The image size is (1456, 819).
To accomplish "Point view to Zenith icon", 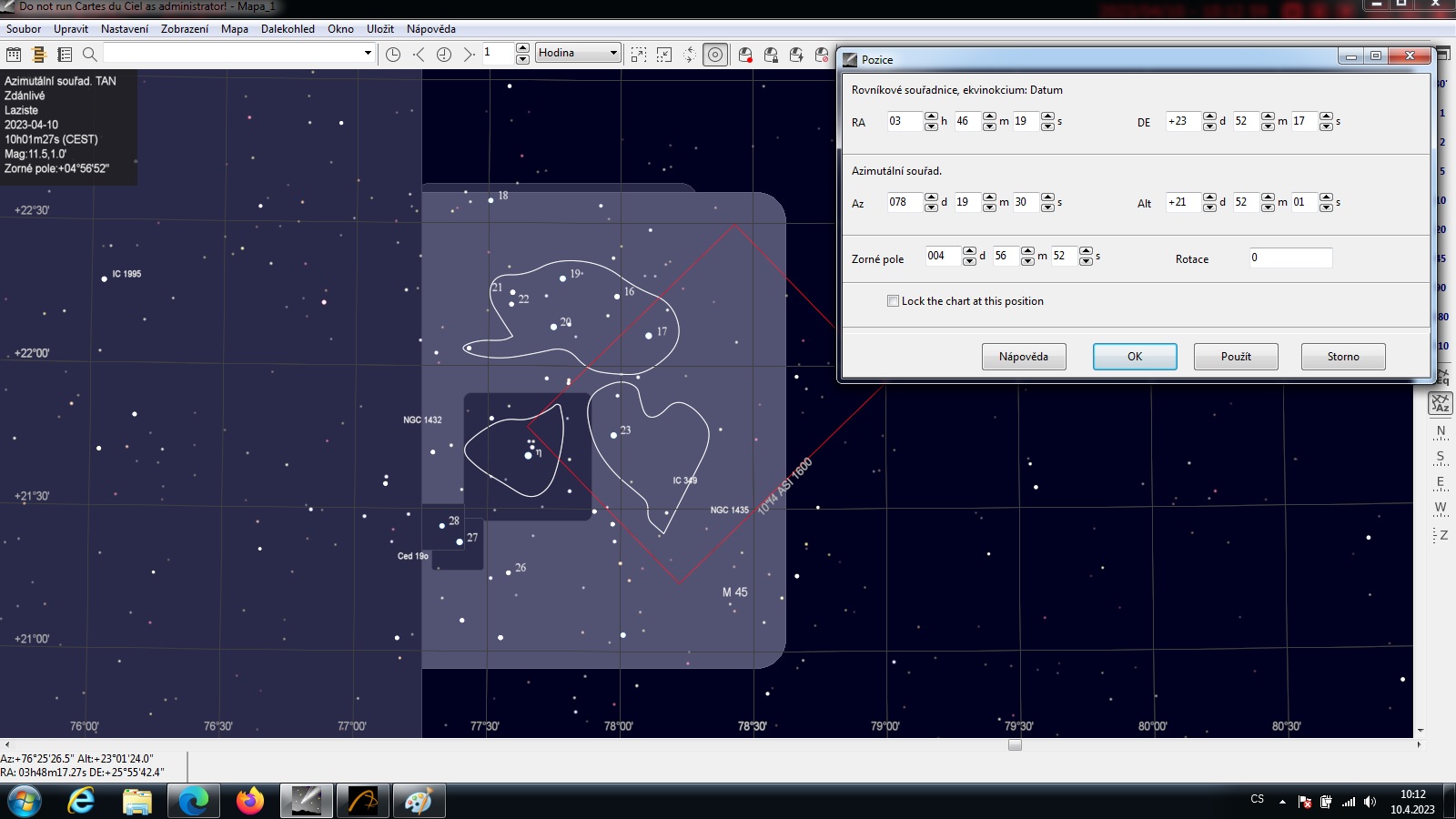I will point(1442,535).
